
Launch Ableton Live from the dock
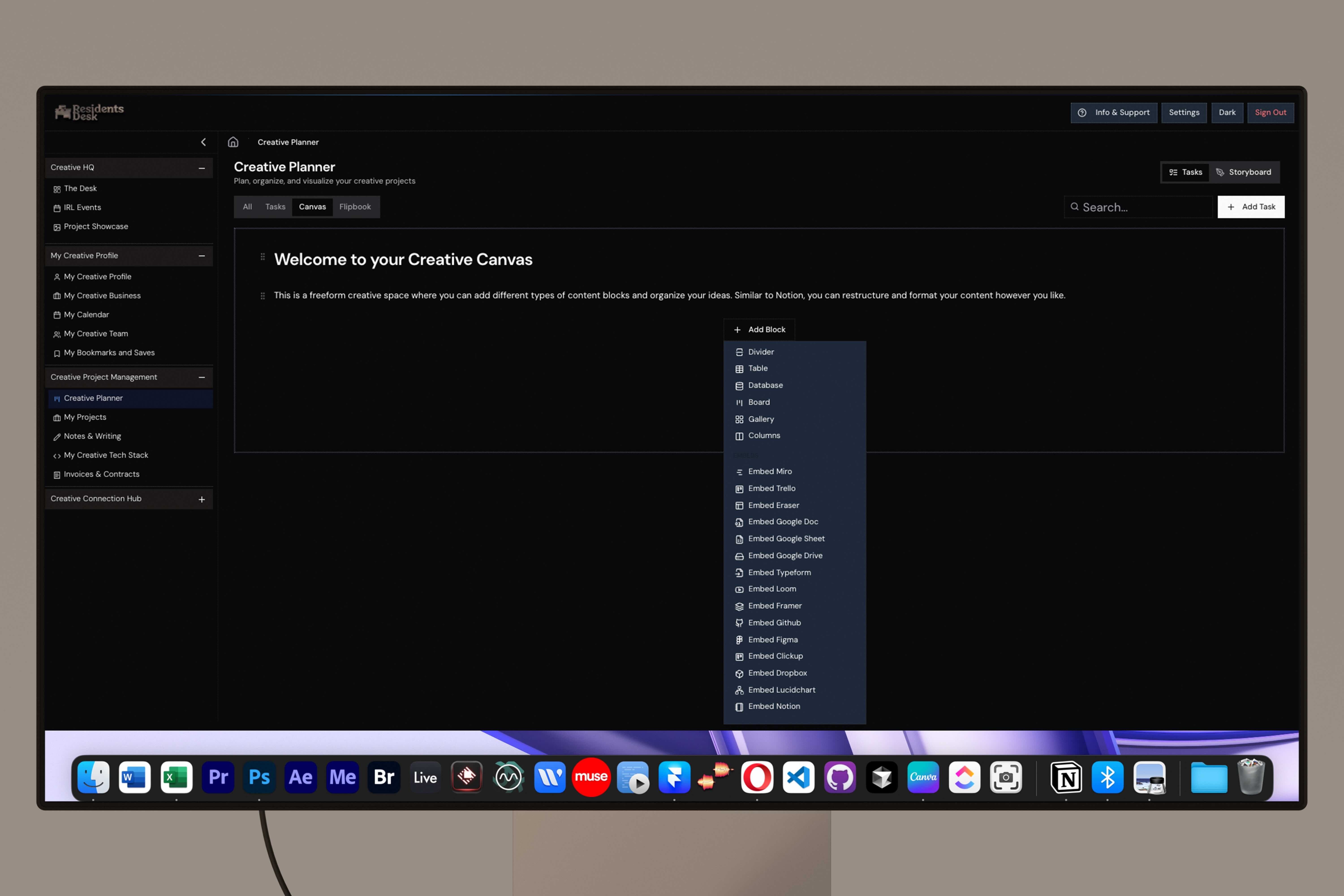click(425, 777)
